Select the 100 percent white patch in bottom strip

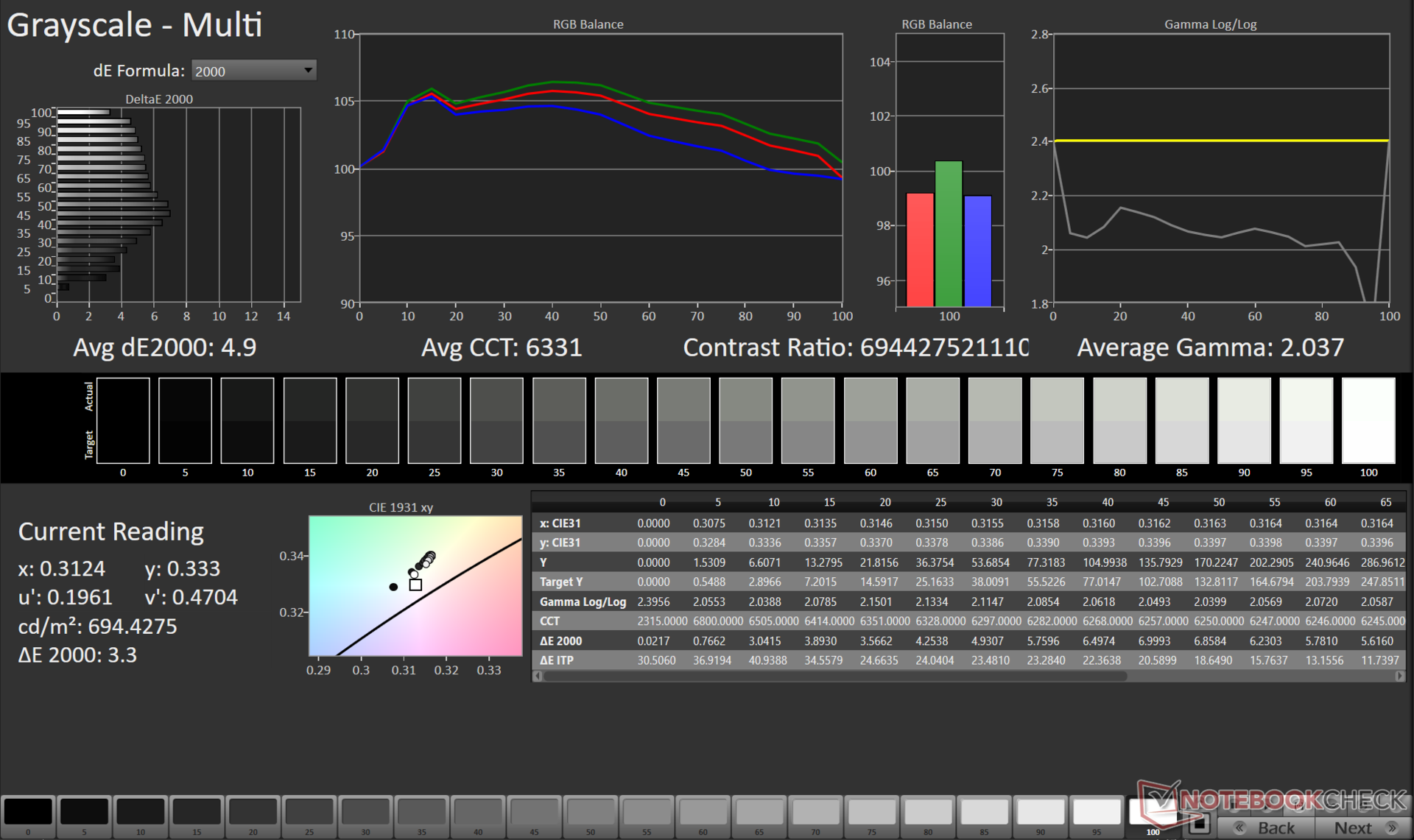(1152, 811)
